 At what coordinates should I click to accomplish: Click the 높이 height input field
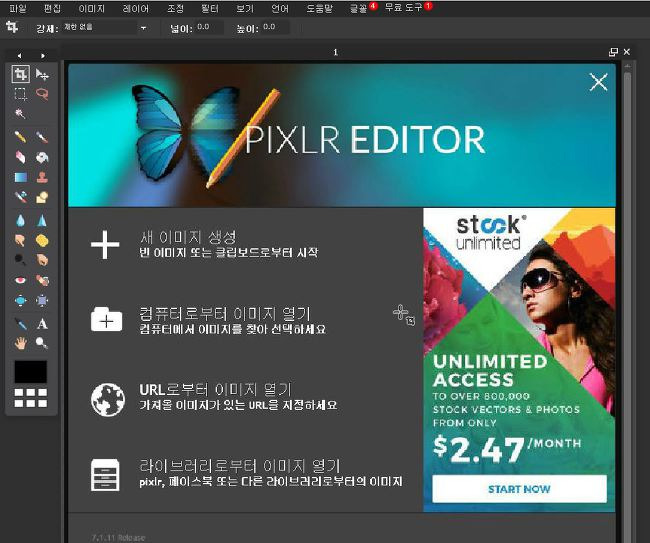276,28
